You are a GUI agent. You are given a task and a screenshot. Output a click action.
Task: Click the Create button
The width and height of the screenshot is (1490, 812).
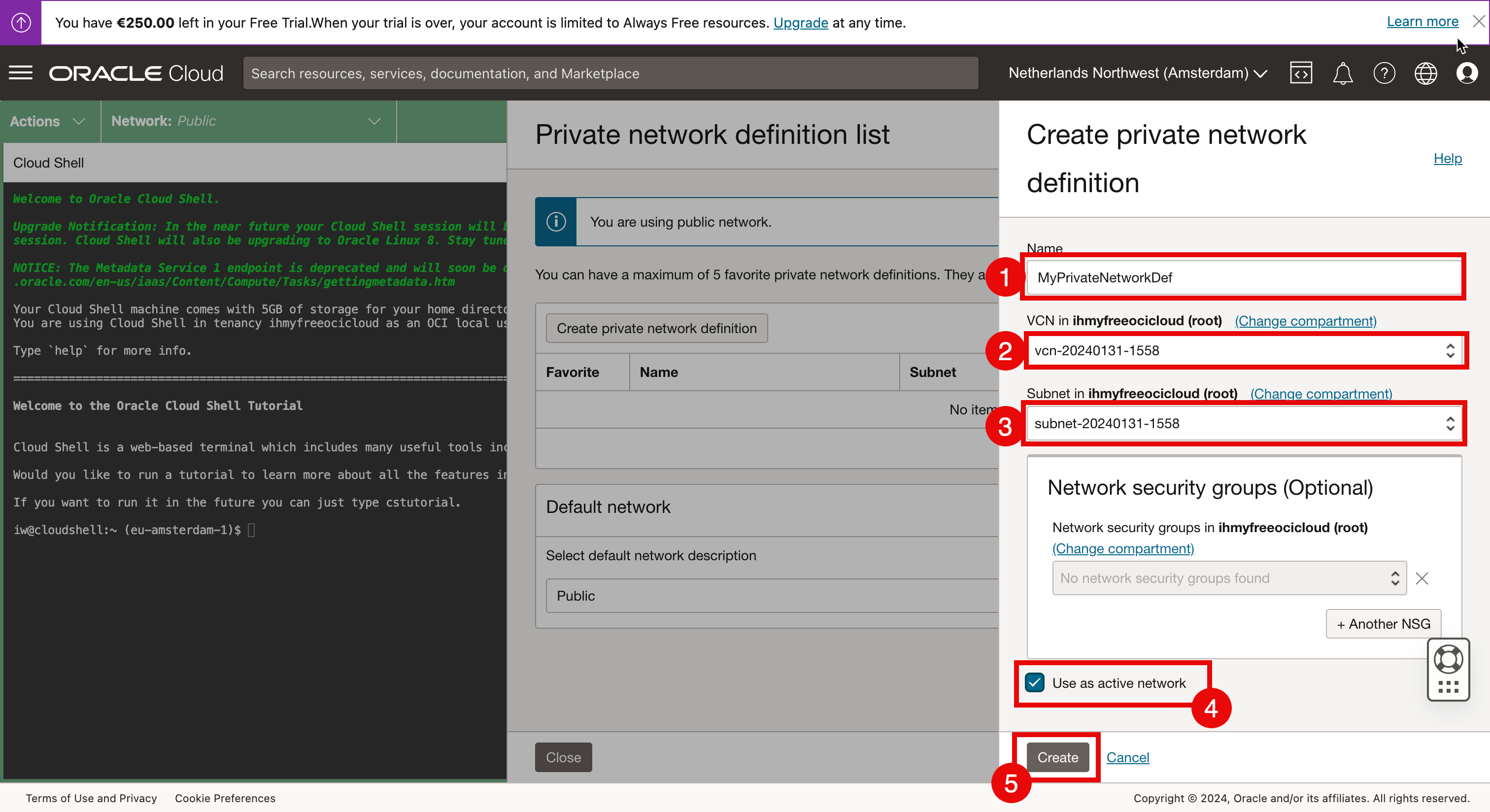[1057, 757]
